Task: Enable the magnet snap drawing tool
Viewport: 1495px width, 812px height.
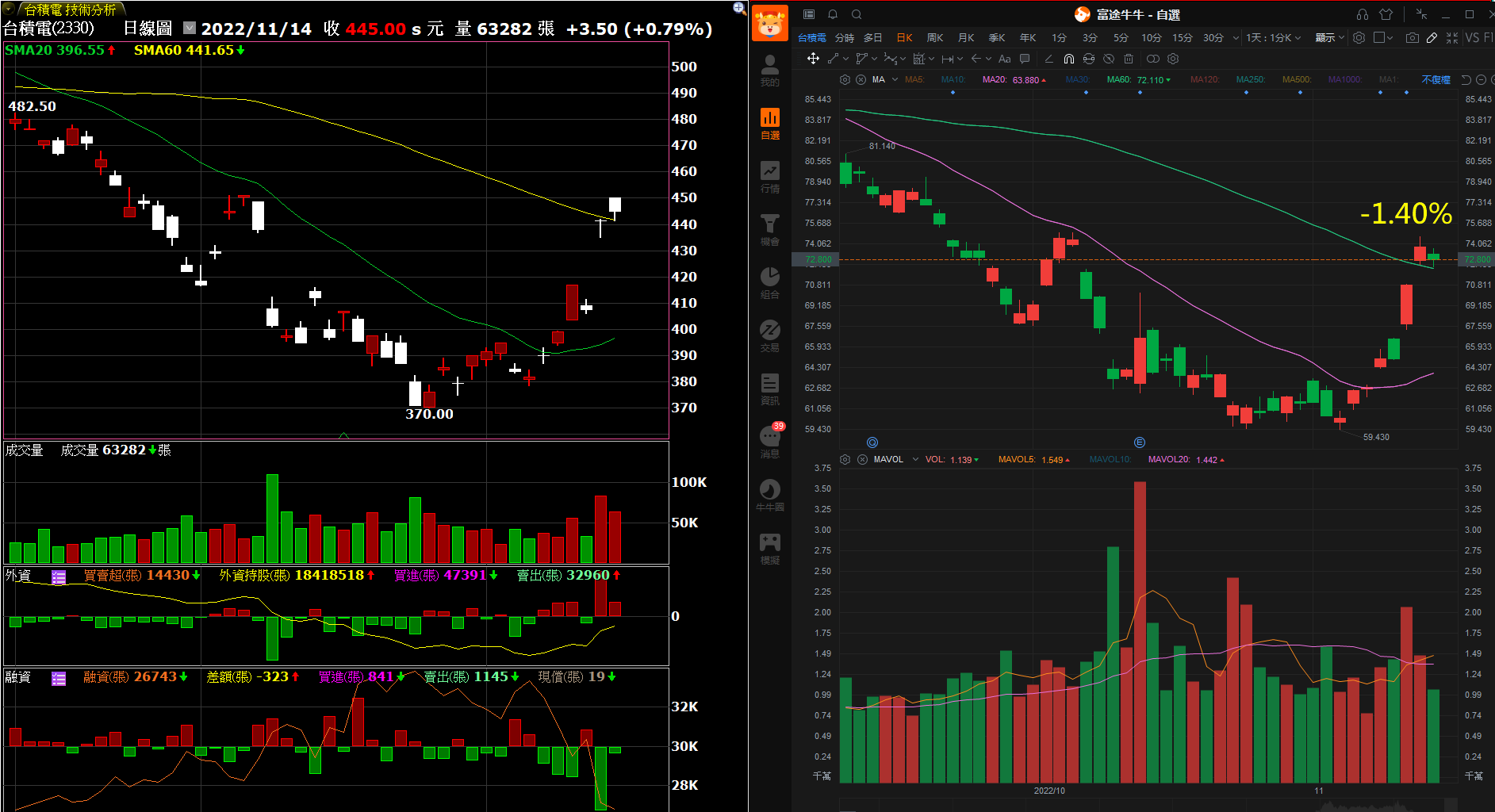Action: point(1069,59)
